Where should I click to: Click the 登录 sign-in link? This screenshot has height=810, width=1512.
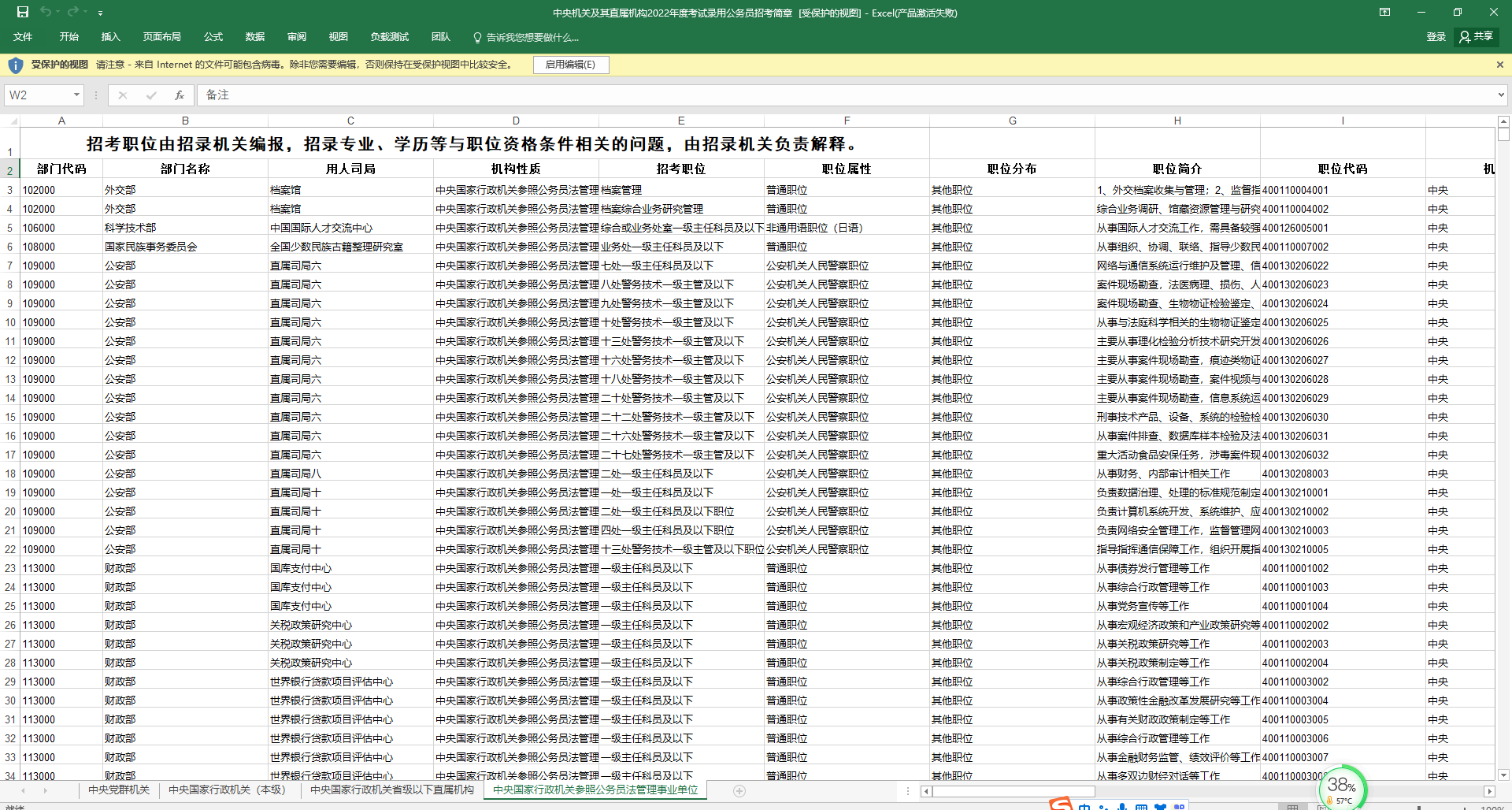pyautogui.click(x=1436, y=37)
